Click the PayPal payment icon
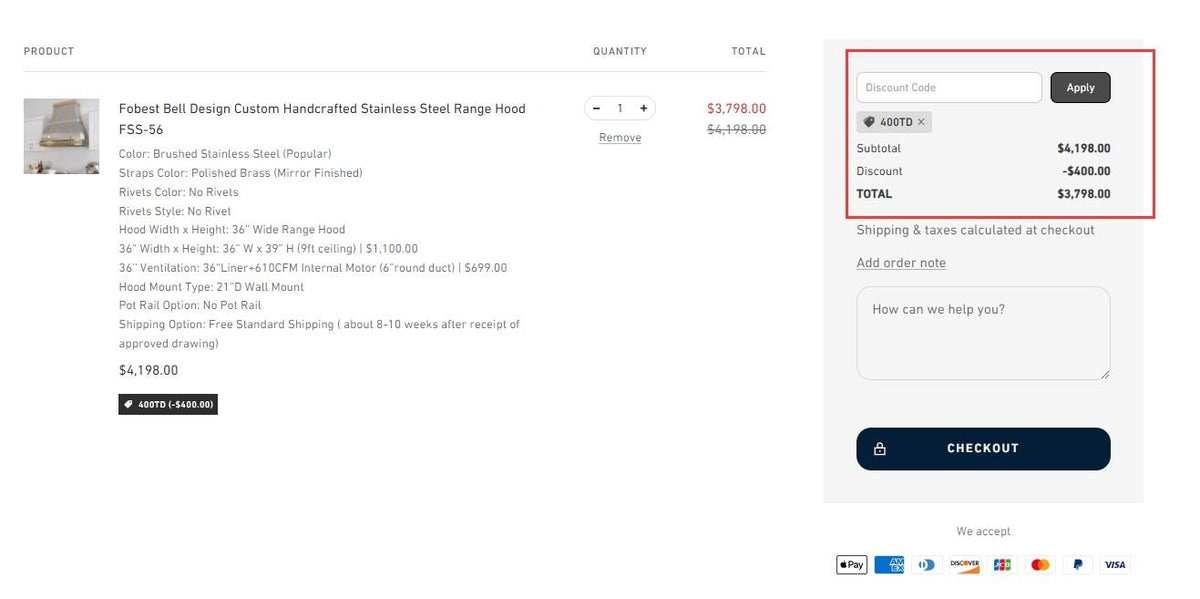Image resolution: width=1200 pixels, height=599 pixels. (1077, 565)
